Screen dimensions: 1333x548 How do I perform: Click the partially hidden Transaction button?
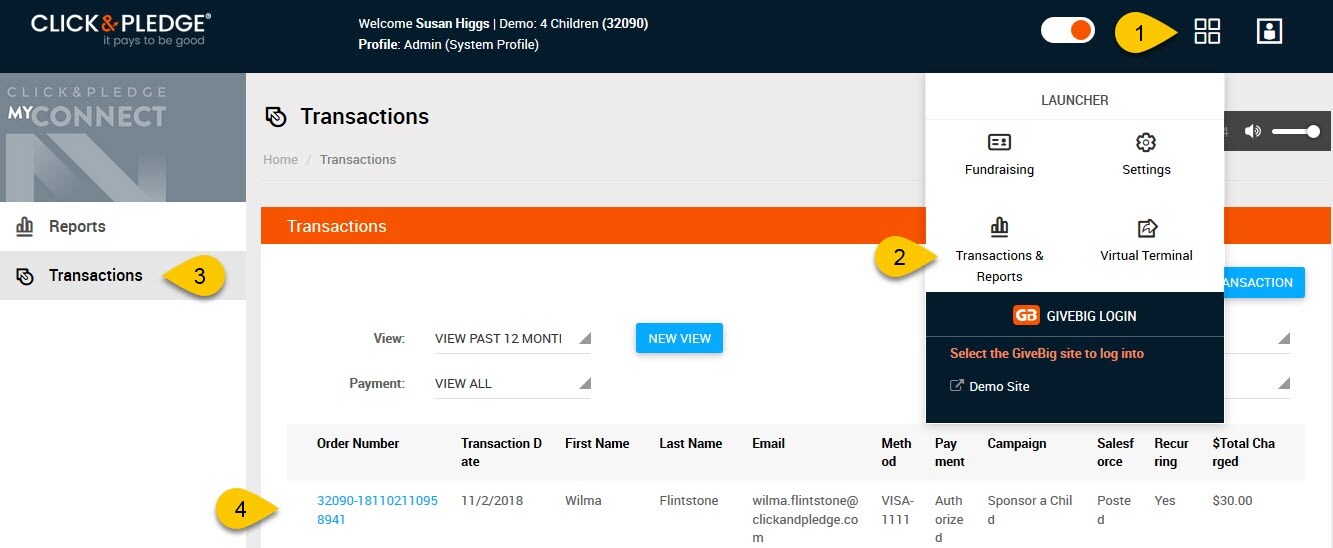1264,282
